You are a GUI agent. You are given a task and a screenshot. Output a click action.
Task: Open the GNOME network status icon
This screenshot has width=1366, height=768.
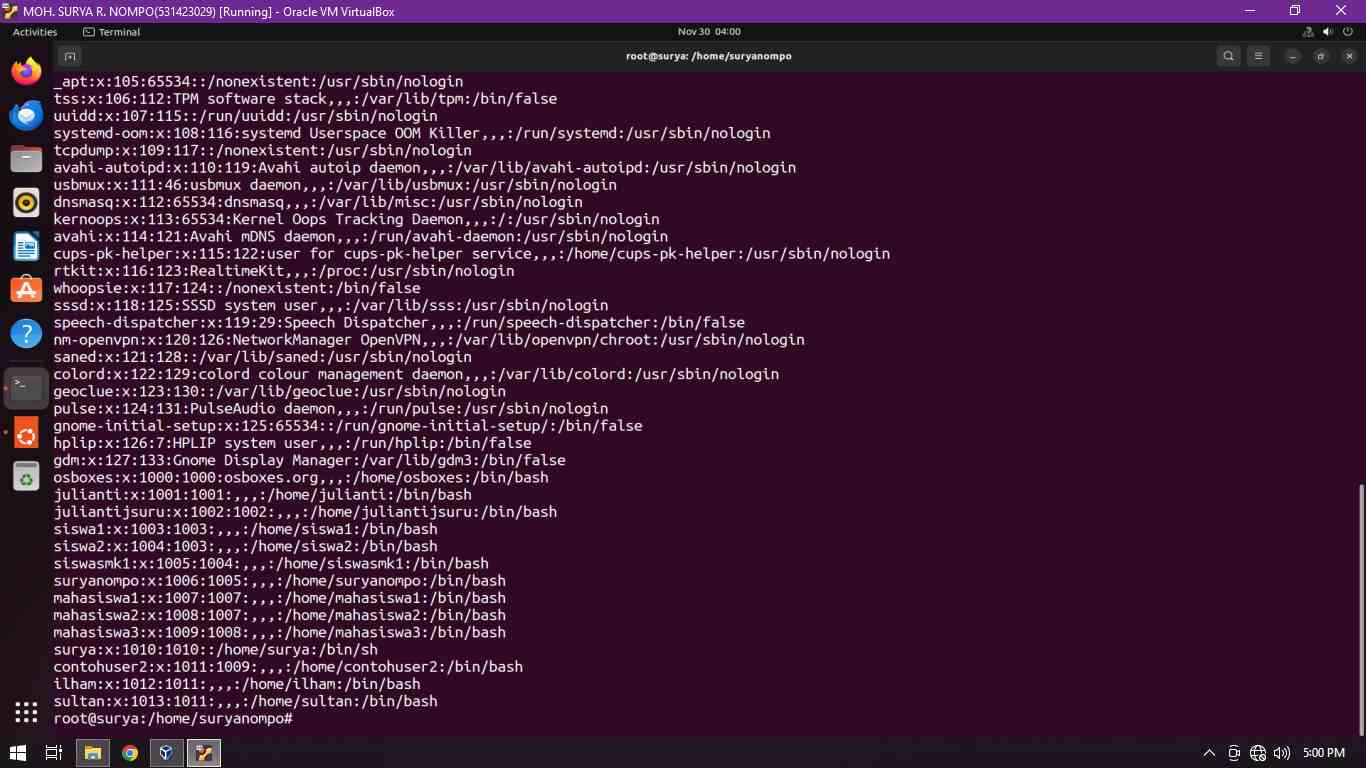1309,32
